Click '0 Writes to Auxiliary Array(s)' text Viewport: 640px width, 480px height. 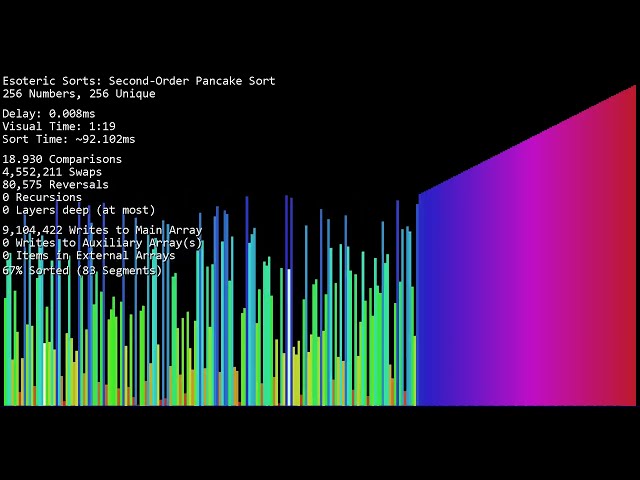(x=102, y=243)
